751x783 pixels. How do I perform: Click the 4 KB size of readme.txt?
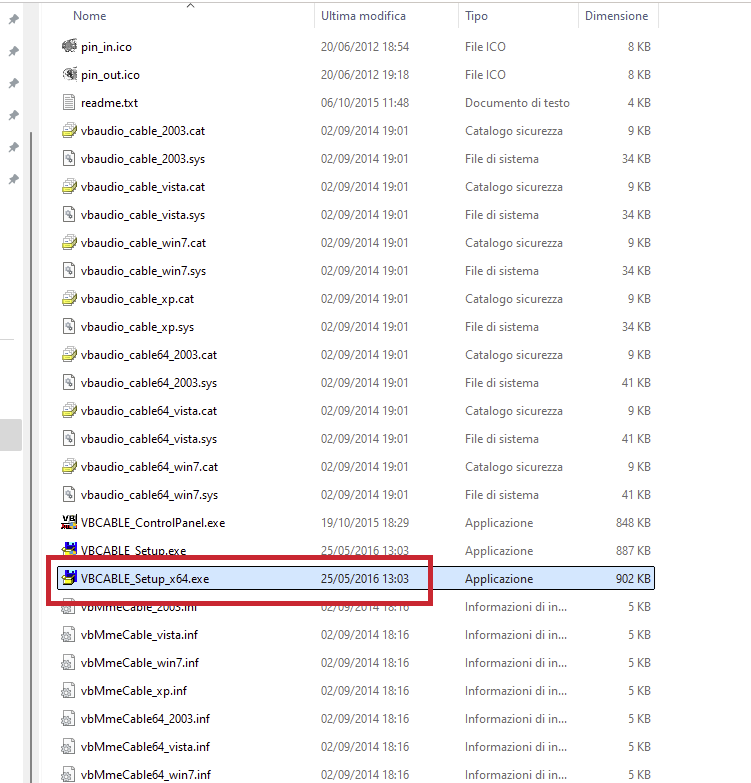pos(639,102)
